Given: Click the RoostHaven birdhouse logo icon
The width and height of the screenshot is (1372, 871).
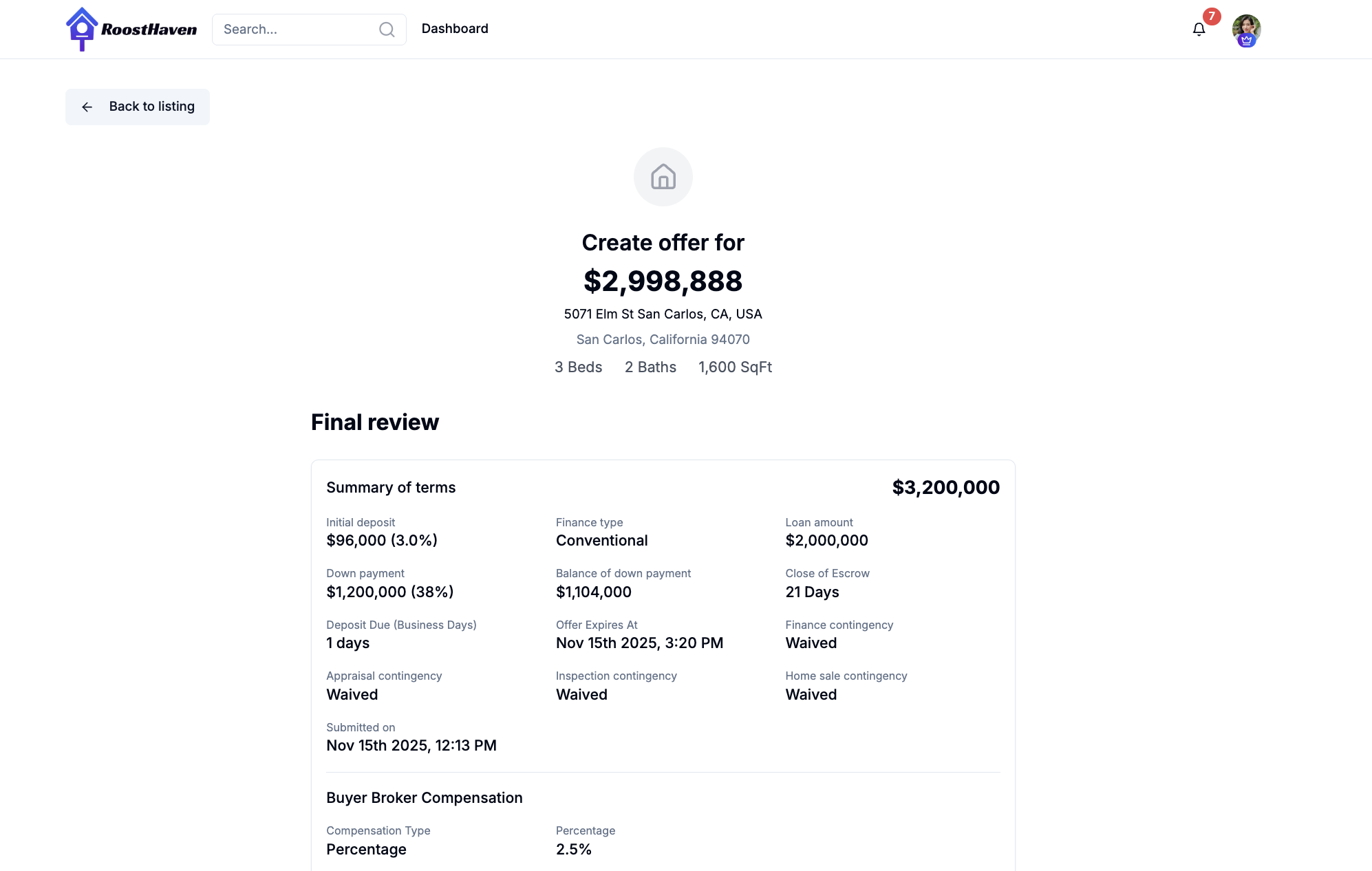Looking at the screenshot, I should point(82,29).
